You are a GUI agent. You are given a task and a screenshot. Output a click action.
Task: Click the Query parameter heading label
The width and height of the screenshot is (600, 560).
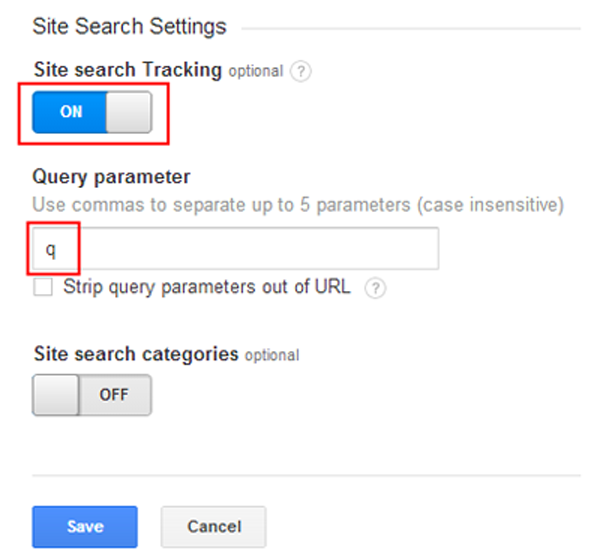(111, 178)
